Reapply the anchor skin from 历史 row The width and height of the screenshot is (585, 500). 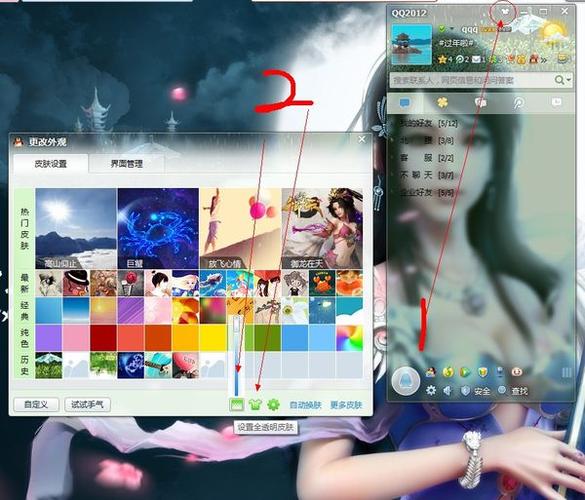(x=131, y=365)
